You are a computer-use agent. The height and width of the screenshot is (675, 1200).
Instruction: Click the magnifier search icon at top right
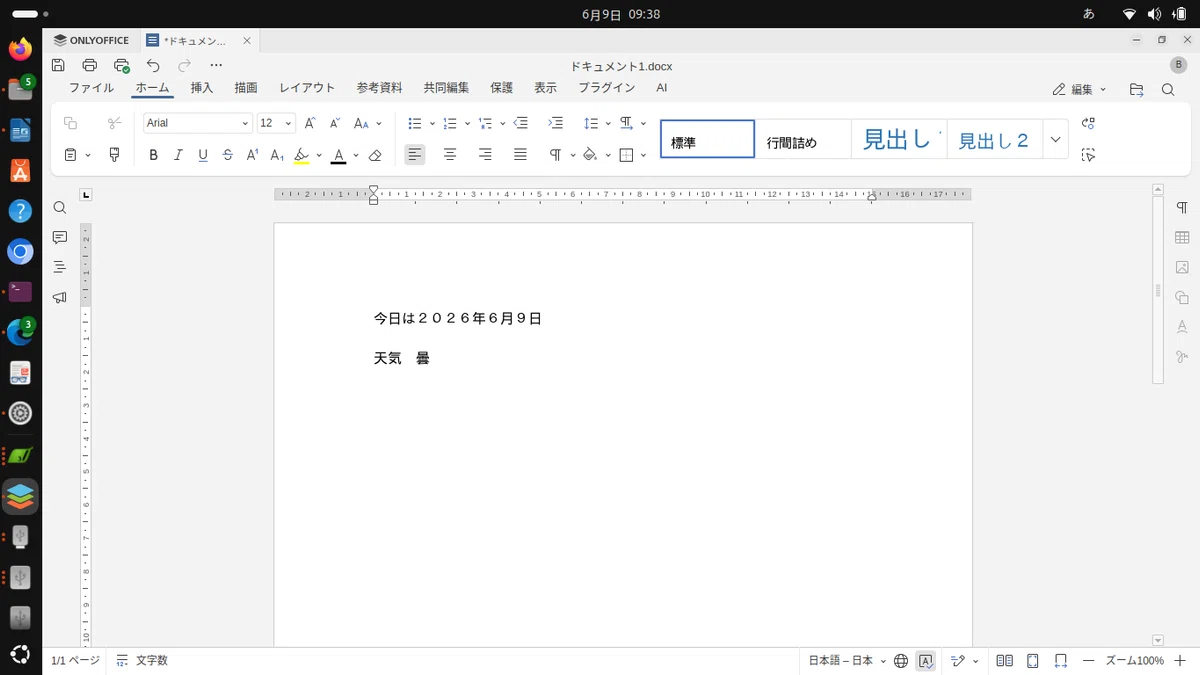1168,89
